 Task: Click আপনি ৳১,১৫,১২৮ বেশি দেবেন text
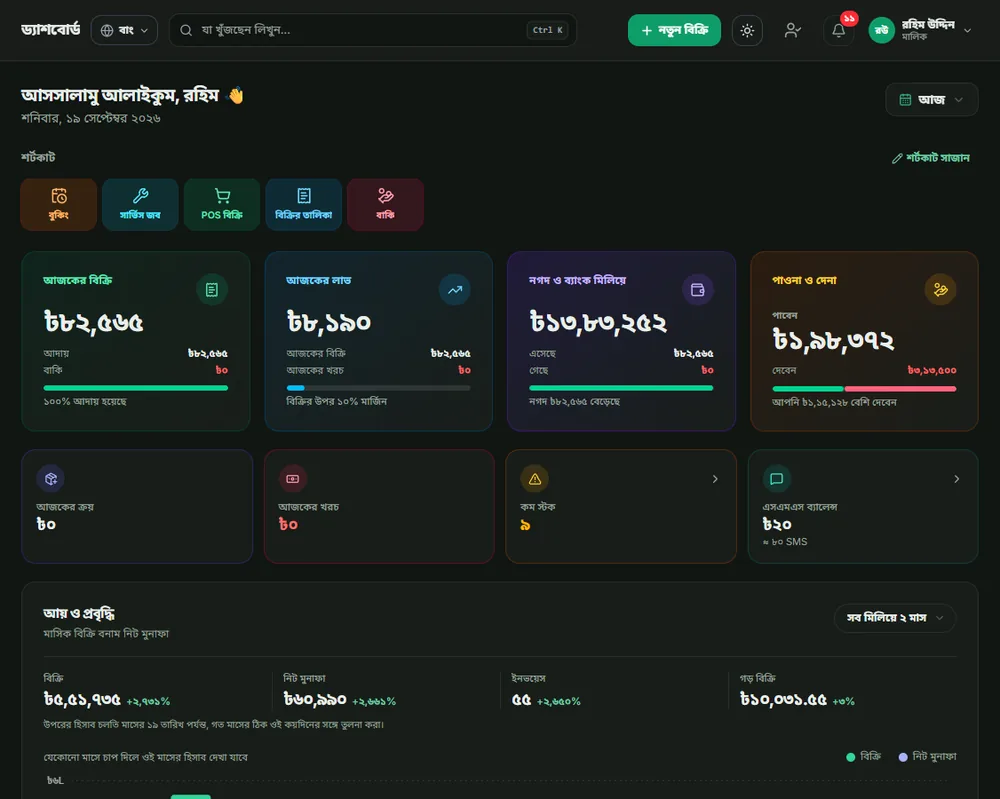(834, 402)
